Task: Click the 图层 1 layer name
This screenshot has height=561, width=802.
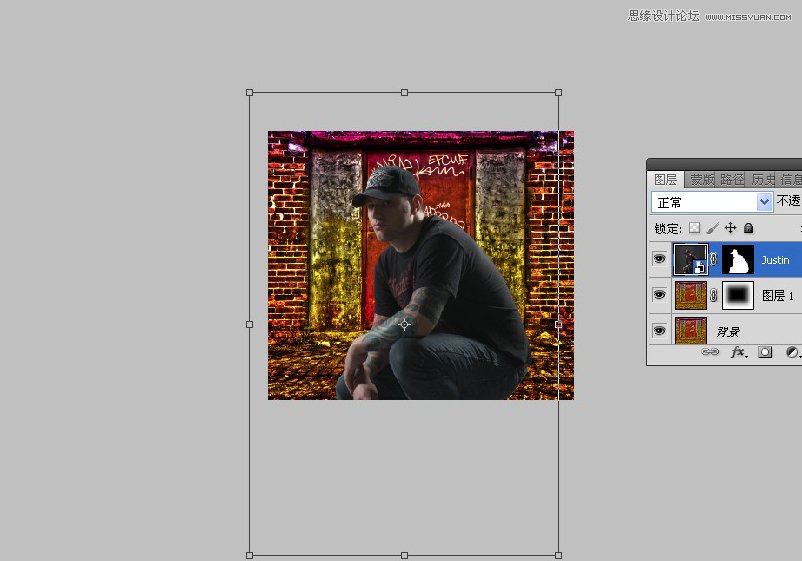Action: point(777,296)
